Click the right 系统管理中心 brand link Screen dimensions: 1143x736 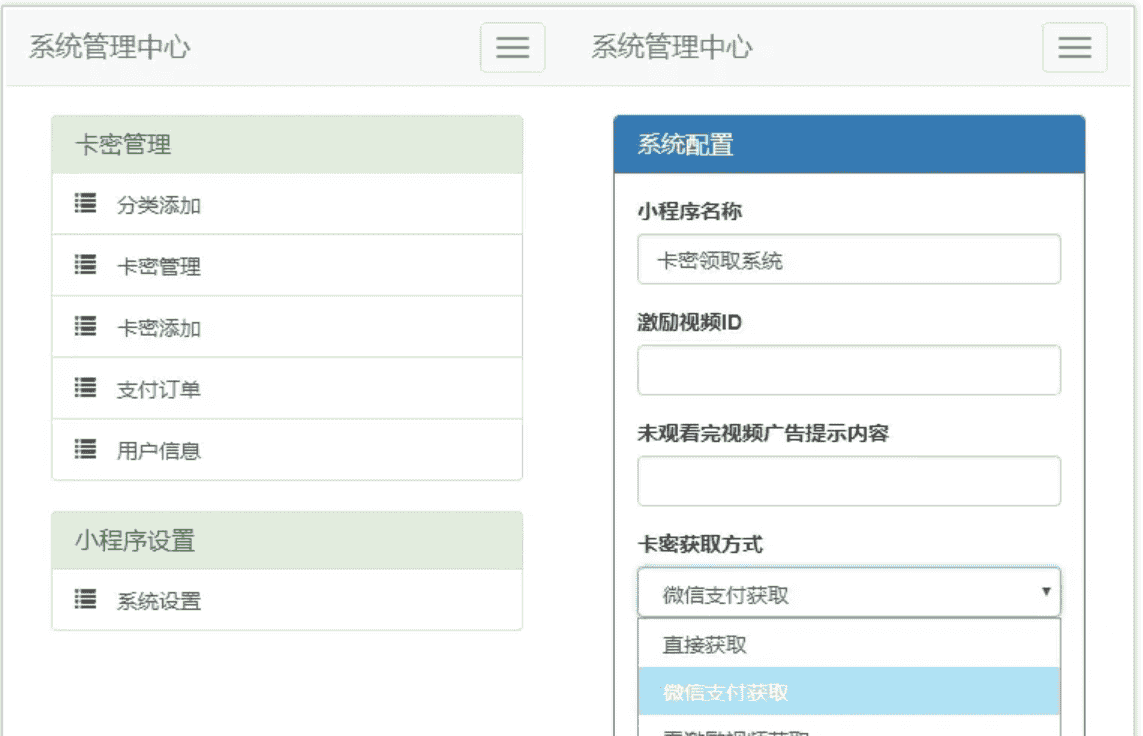click(x=671, y=47)
